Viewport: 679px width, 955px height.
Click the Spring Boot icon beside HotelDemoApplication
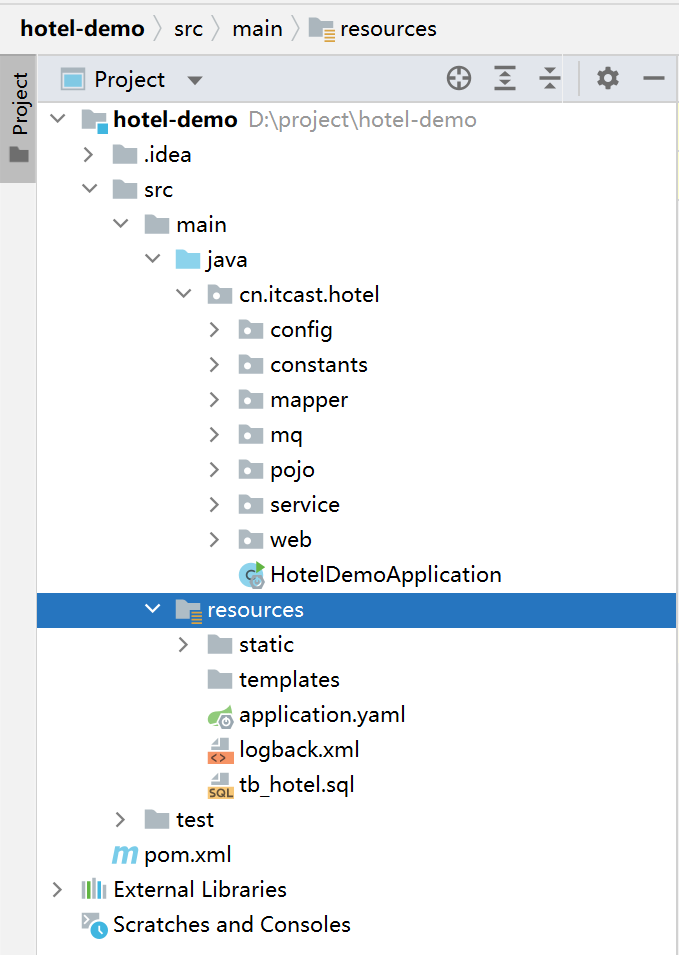tap(251, 574)
